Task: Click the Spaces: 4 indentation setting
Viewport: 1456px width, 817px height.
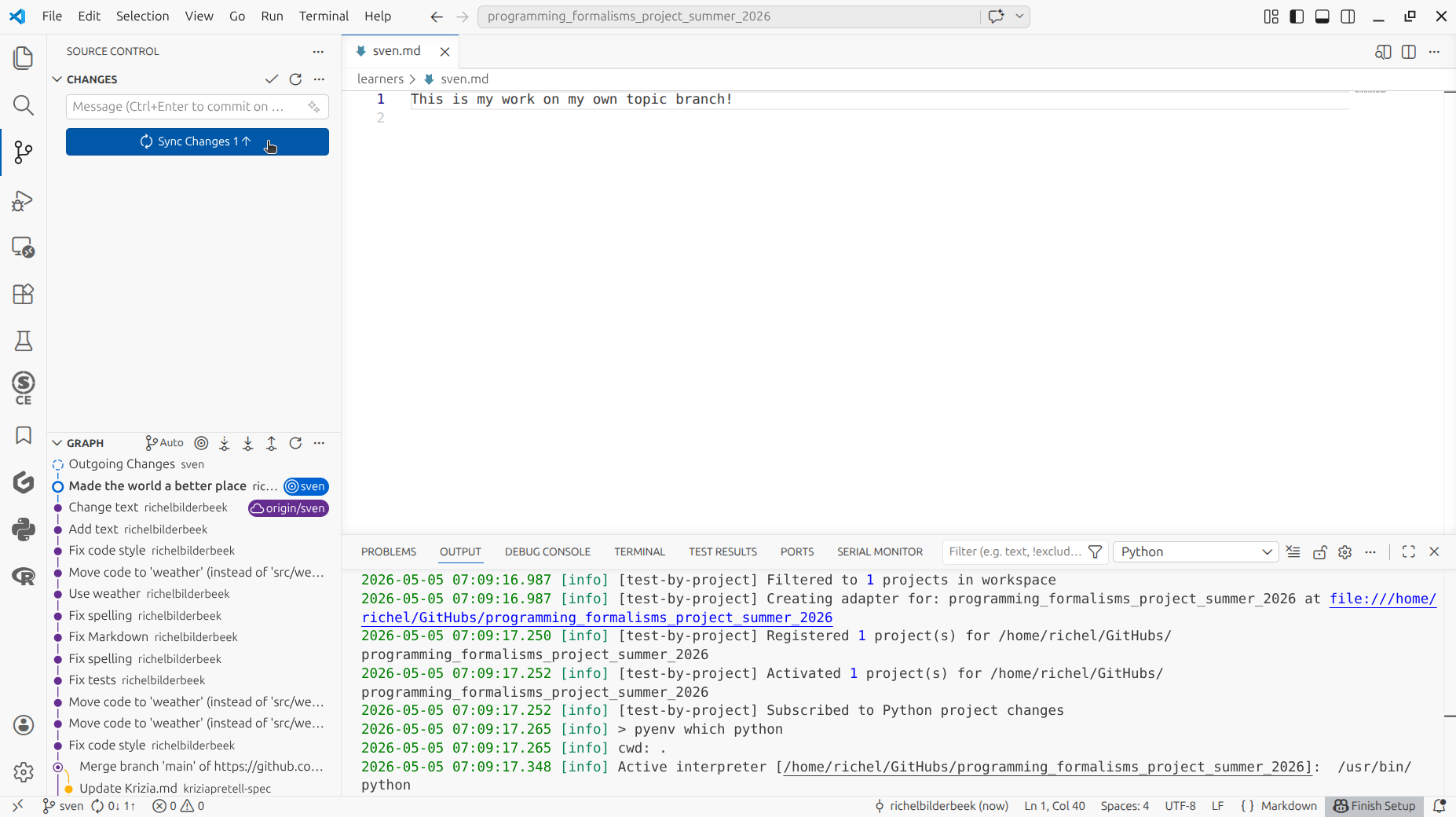Action: 1125,806
